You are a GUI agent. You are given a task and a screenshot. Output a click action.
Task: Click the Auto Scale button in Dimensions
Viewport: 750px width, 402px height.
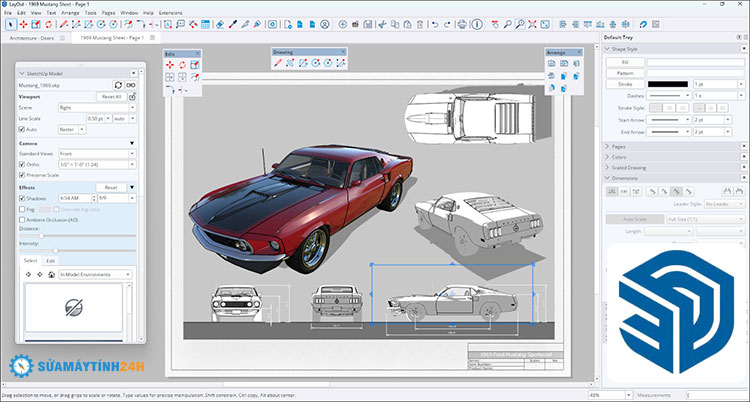pyautogui.click(x=634, y=219)
